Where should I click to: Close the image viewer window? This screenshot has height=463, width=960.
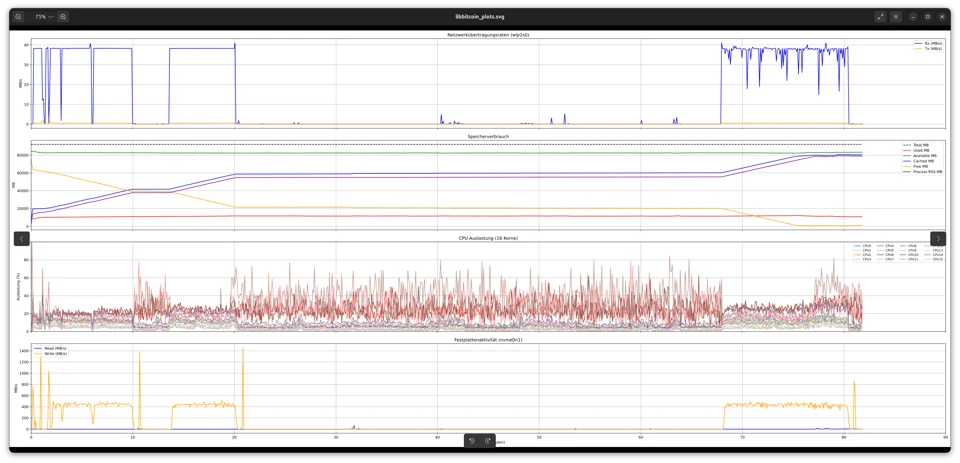tap(942, 17)
